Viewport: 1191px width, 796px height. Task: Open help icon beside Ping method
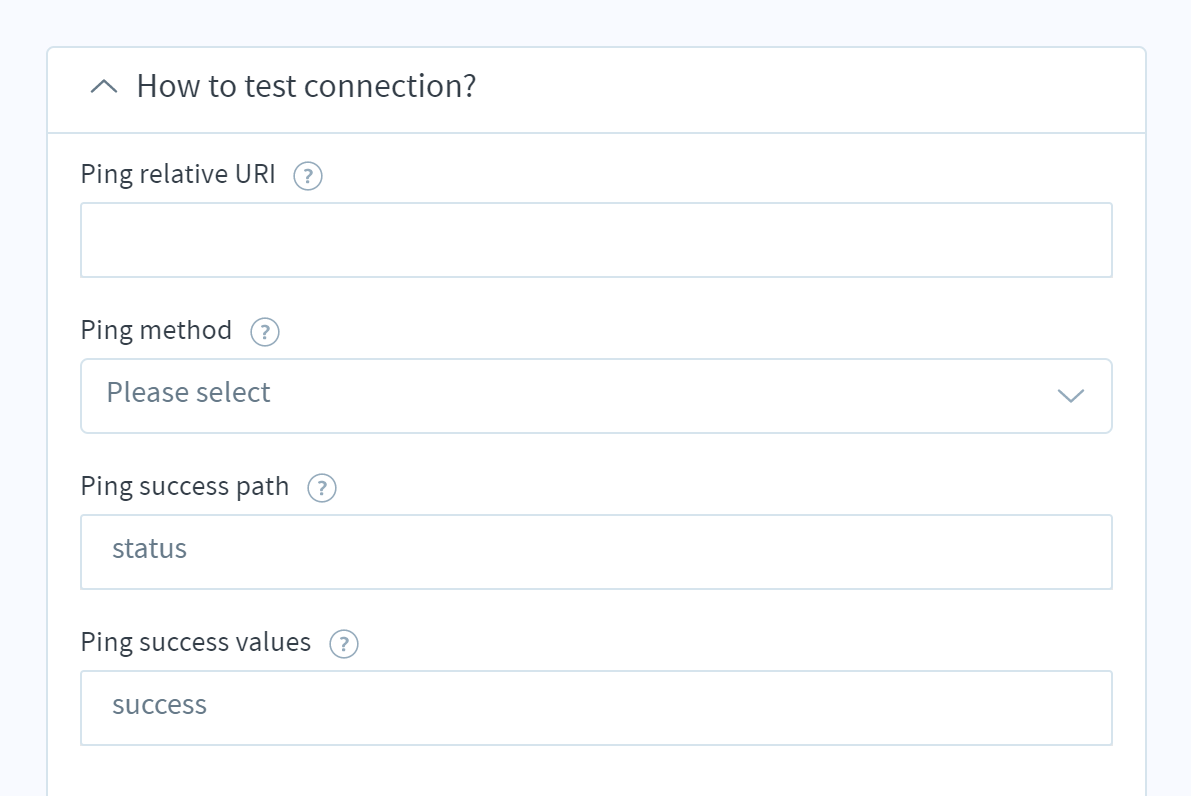click(x=265, y=332)
